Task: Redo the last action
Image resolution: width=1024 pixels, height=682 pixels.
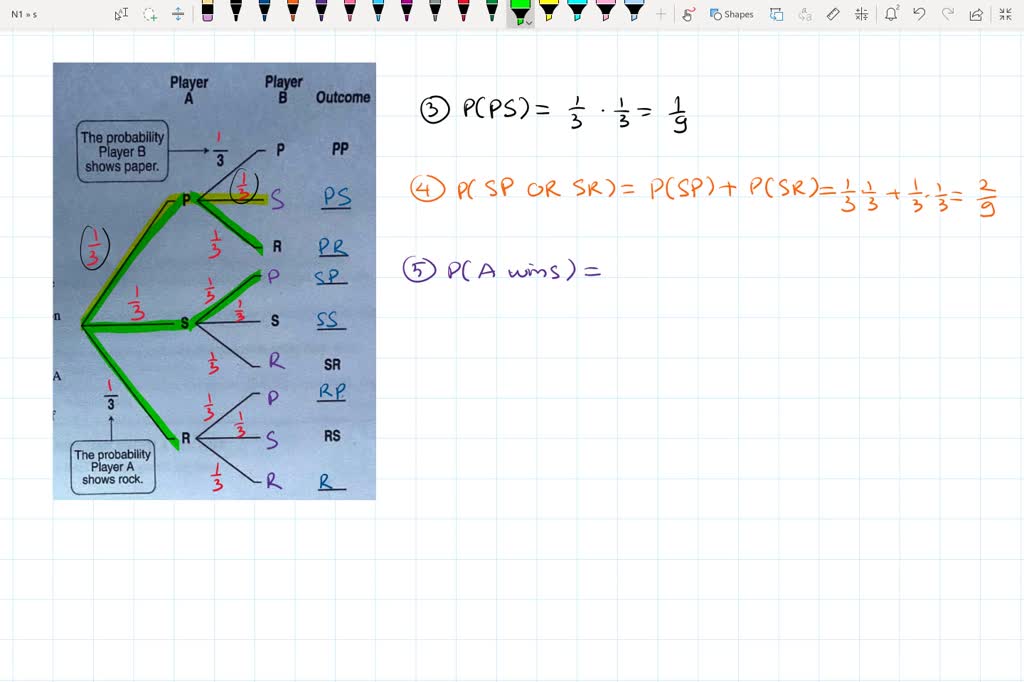Action: pyautogui.click(x=948, y=14)
